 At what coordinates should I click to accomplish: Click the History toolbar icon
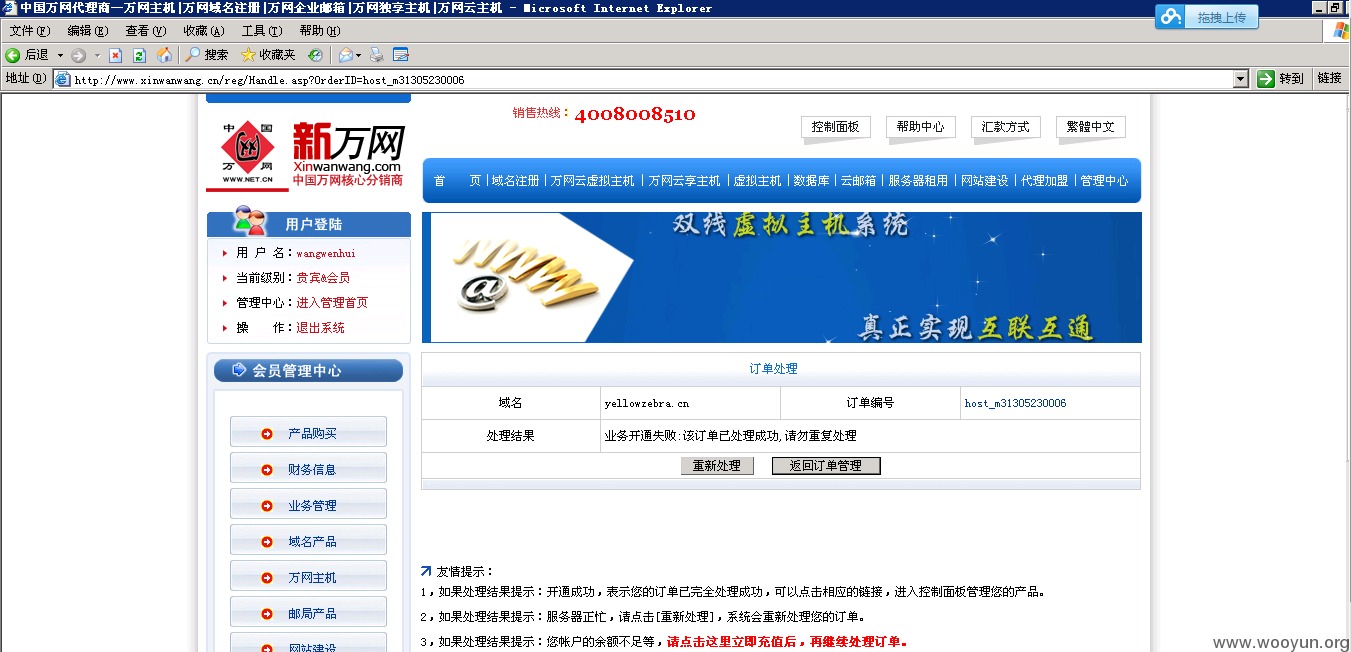tap(315, 55)
